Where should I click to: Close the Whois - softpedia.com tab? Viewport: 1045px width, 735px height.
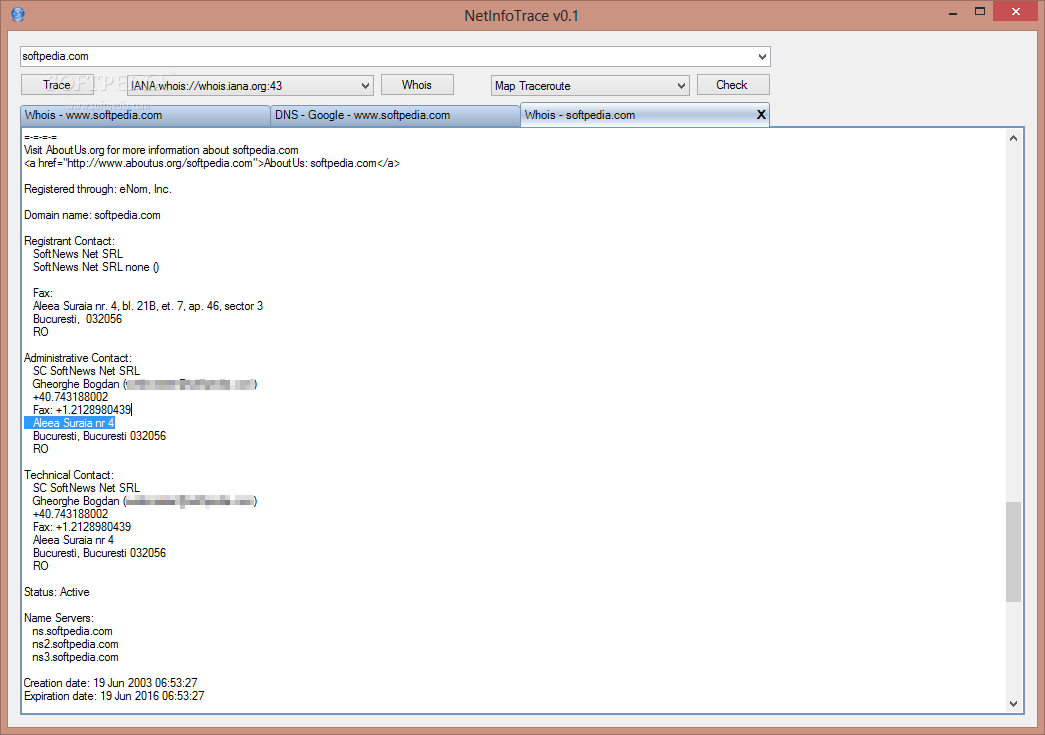(760, 115)
